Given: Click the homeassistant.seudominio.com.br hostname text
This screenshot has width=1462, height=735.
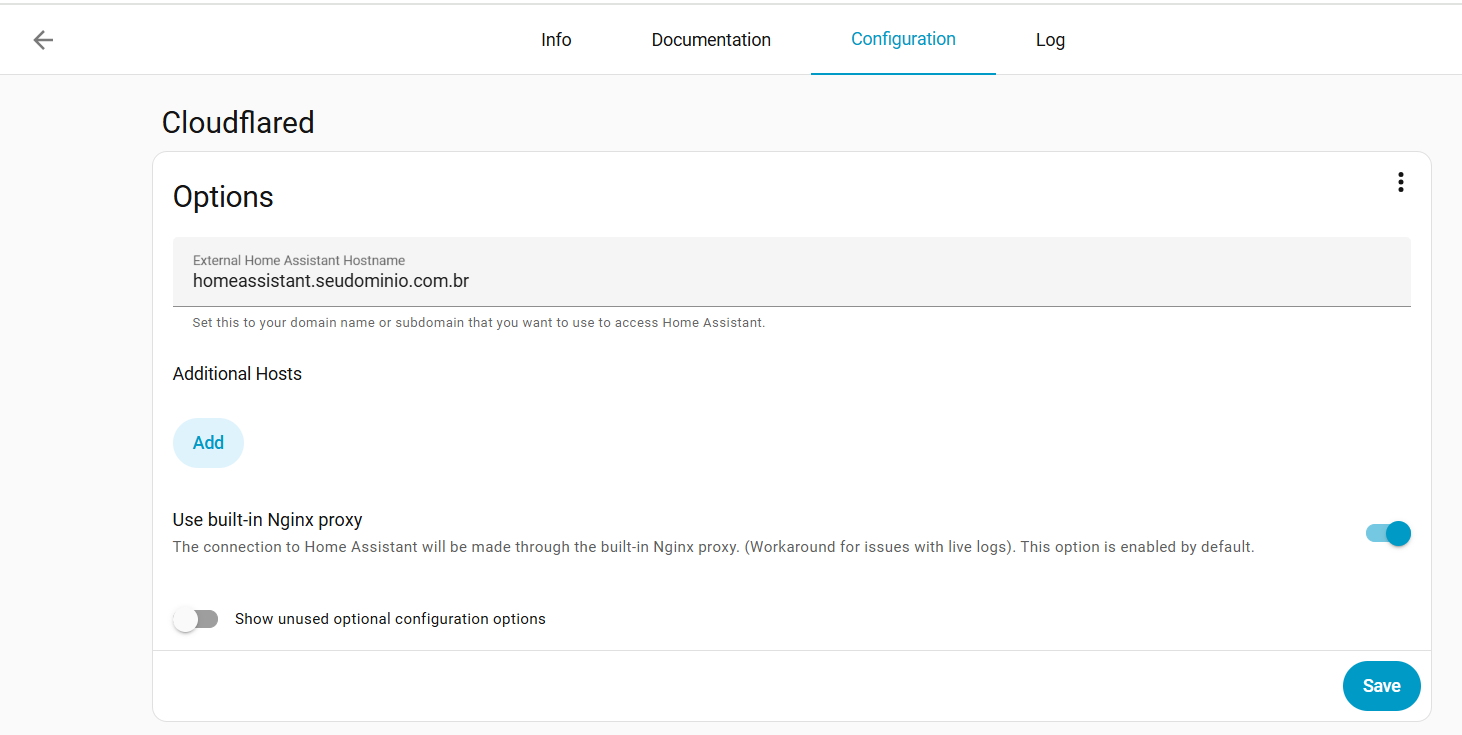Looking at the screenshot, I should click(330, 281).
